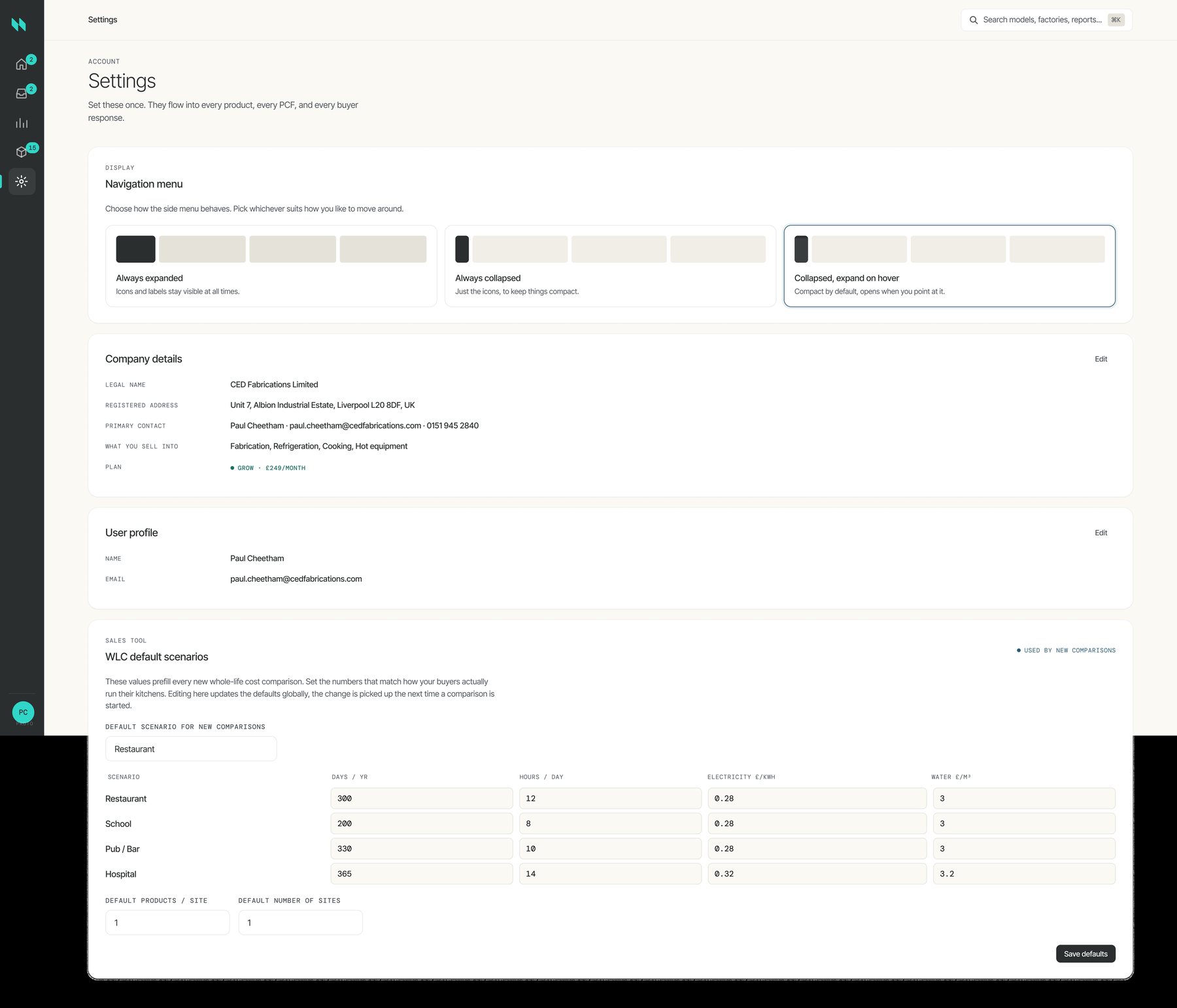This screenshot has height=1008, width=1177.
Task: Click the Navigation menu heading
Action: pos(144,184)
